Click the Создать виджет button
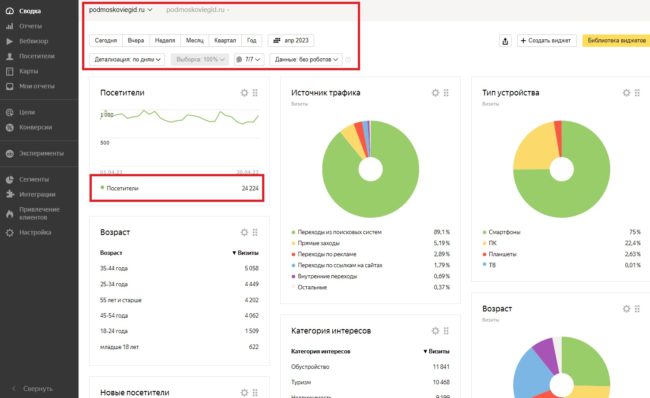The width and height of the screenshot is (650, 398). click(x=546, y=41)
